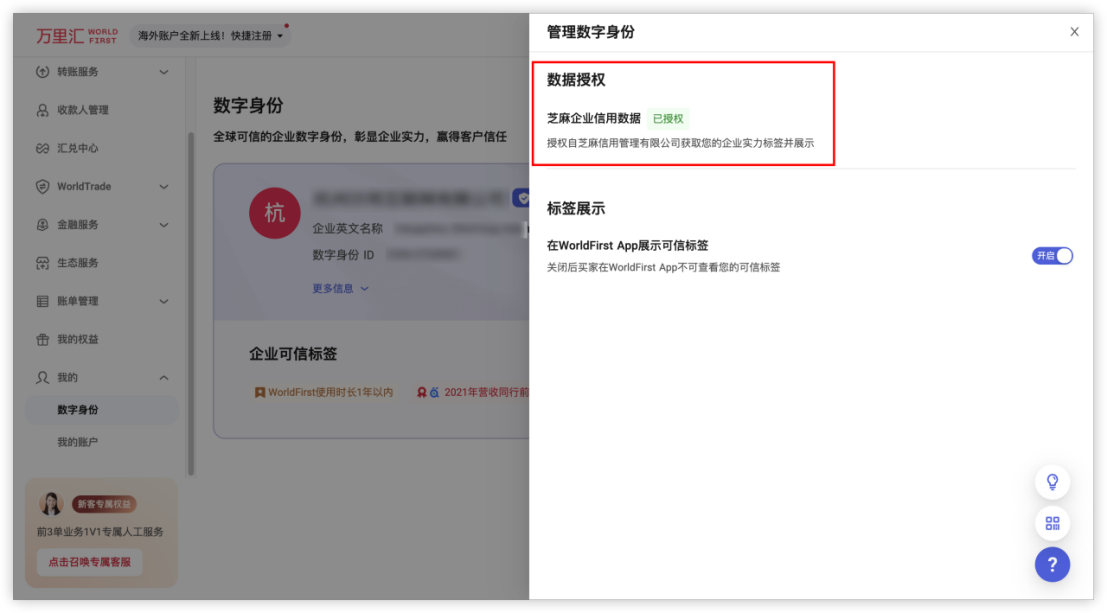This screenshot has height=613, width=1107.
Task: Click 点击召唤专属客服 button
Action: click(x=90, y=562)
